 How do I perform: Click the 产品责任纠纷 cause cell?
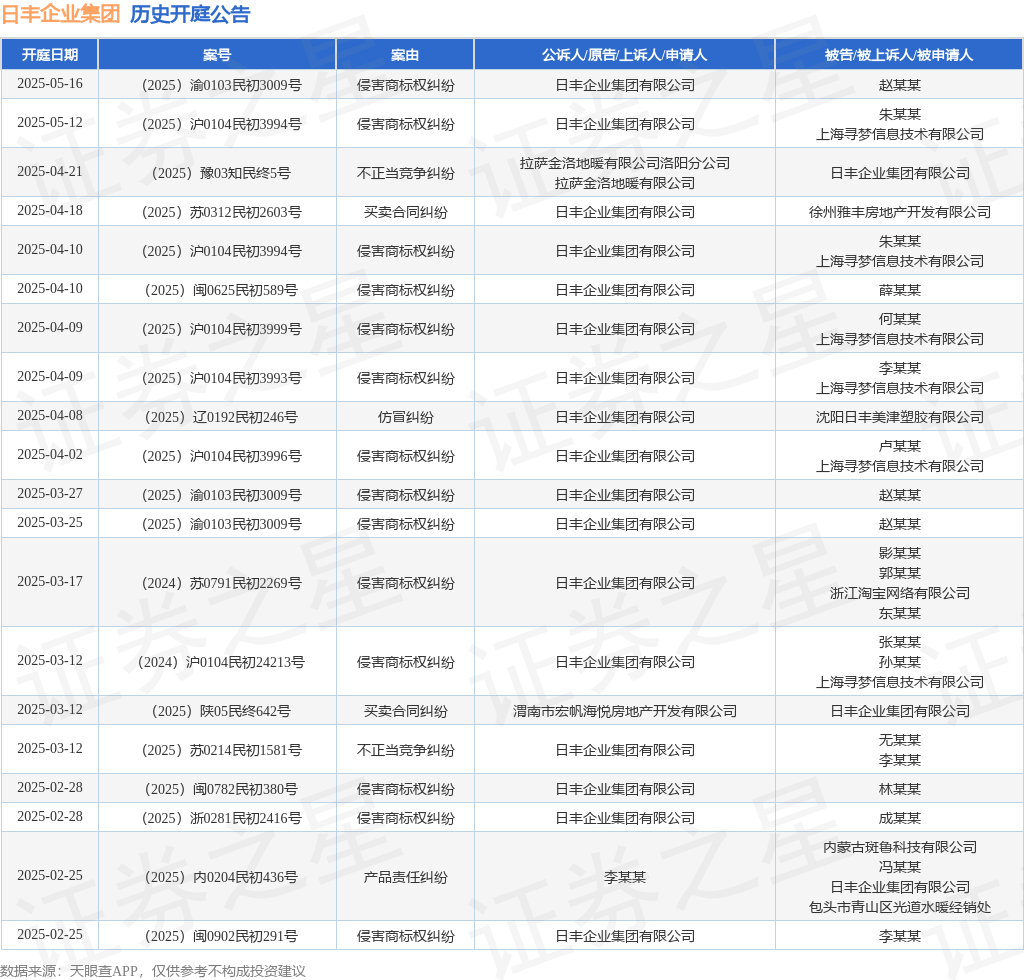(x=405, y=877)
